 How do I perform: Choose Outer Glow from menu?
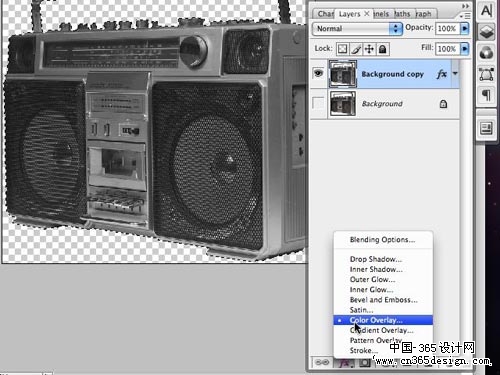383,279
